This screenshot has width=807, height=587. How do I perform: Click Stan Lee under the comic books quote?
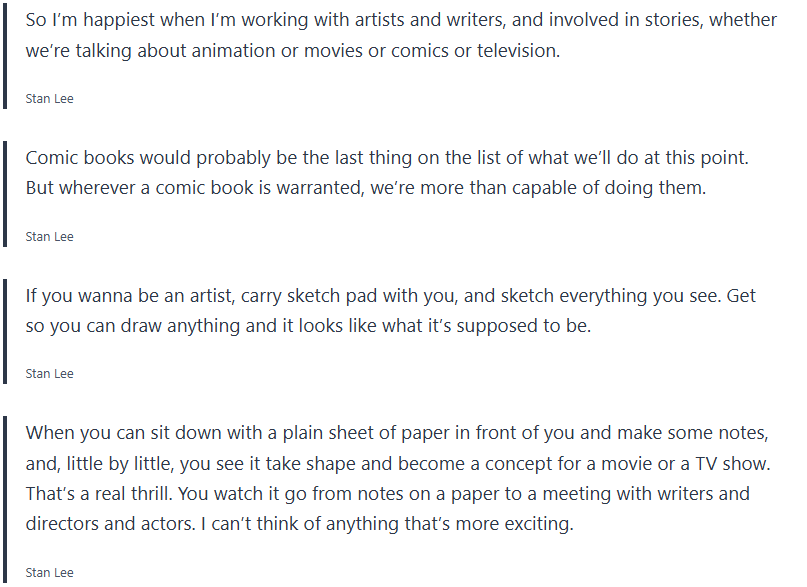pos(49,237)
